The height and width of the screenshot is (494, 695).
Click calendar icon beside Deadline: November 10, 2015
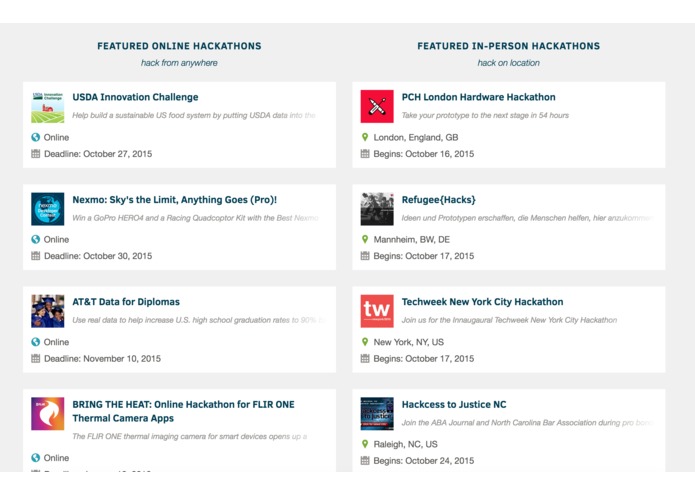point(35,358)
